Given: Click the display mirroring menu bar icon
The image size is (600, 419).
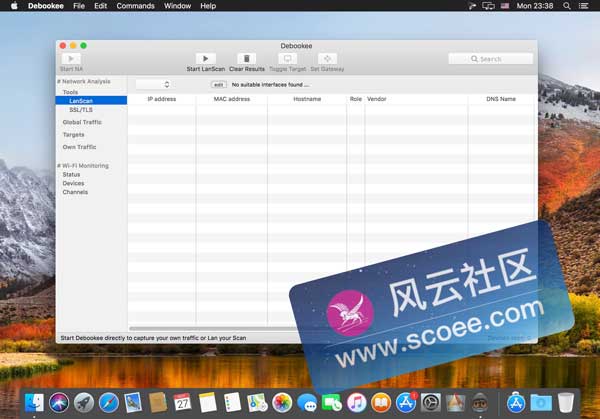Looking at the screenshot, I should (488, 6).
